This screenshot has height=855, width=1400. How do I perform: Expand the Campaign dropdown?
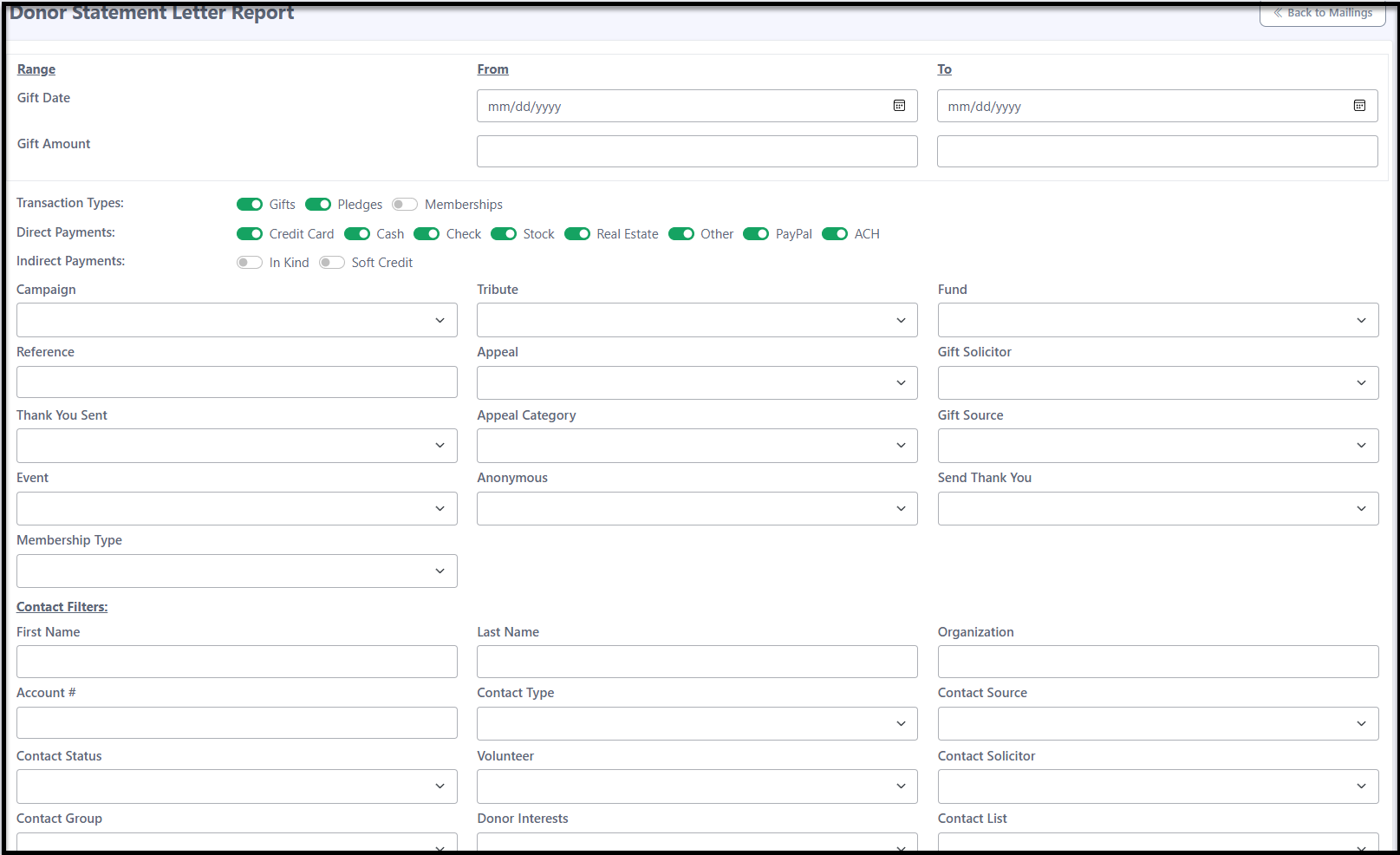tap(237, 320)
